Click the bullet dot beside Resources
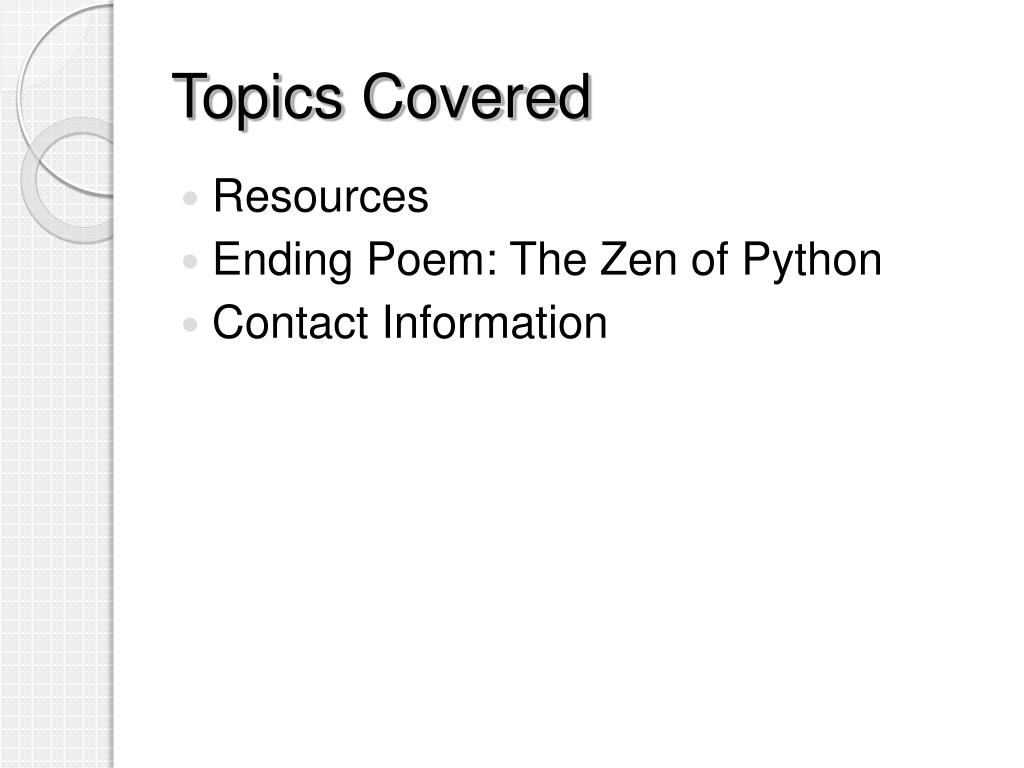Image resolution: width=1024 pixels, height=768 pixels. point(190,199)
